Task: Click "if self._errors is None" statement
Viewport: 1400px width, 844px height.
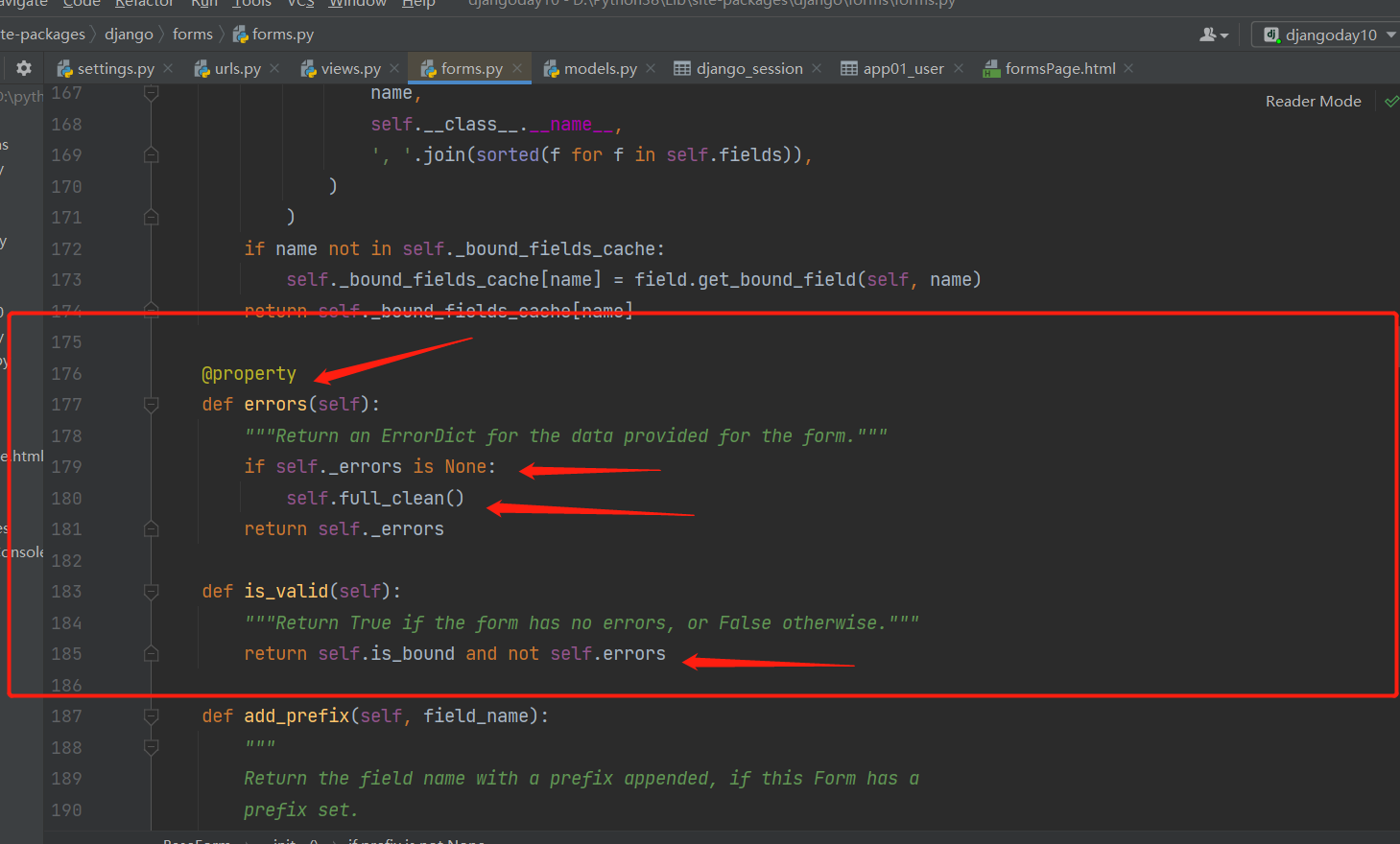Action: pyautogui.click(x=369, y=467)
